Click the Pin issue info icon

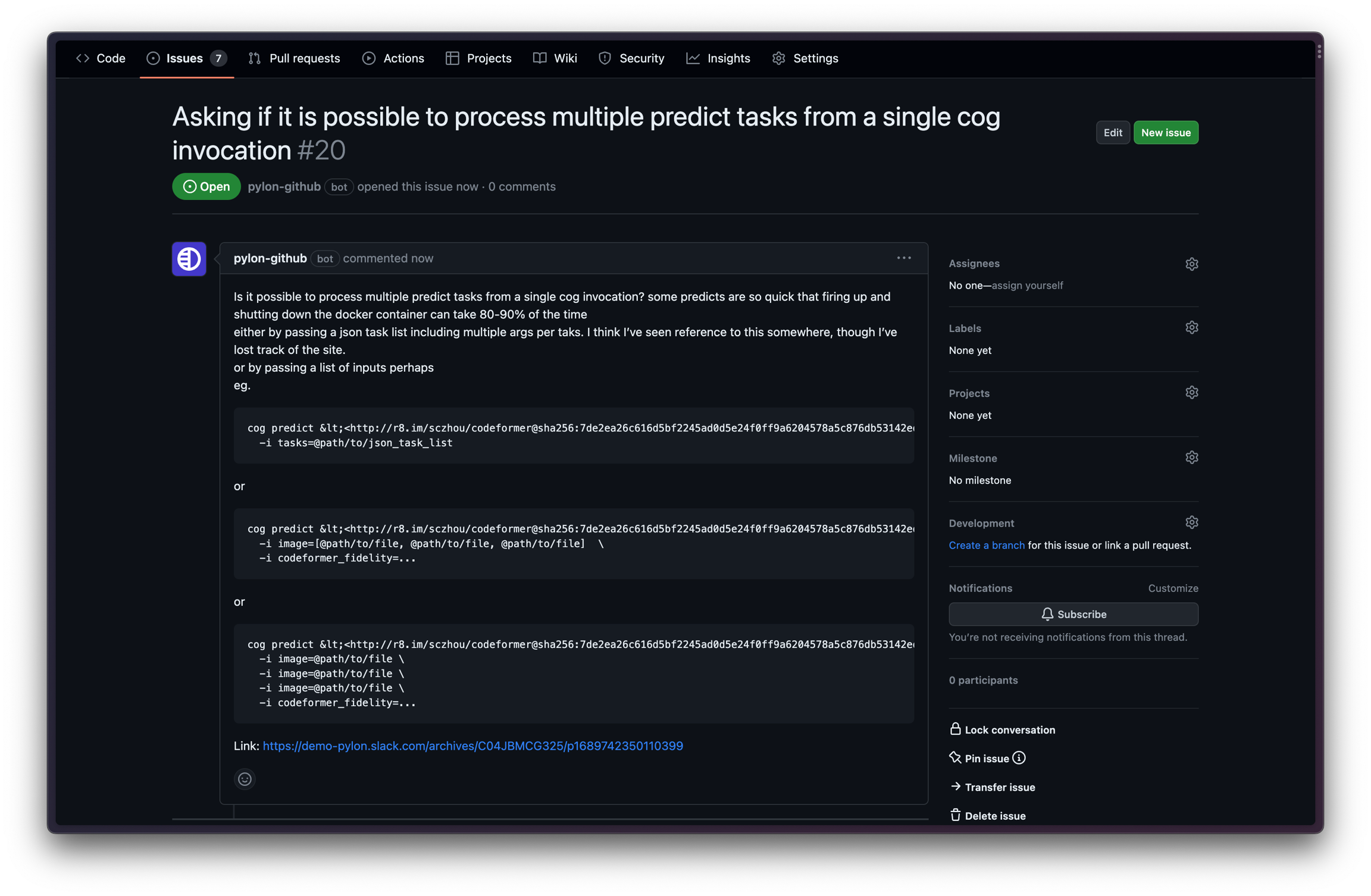1019,758
